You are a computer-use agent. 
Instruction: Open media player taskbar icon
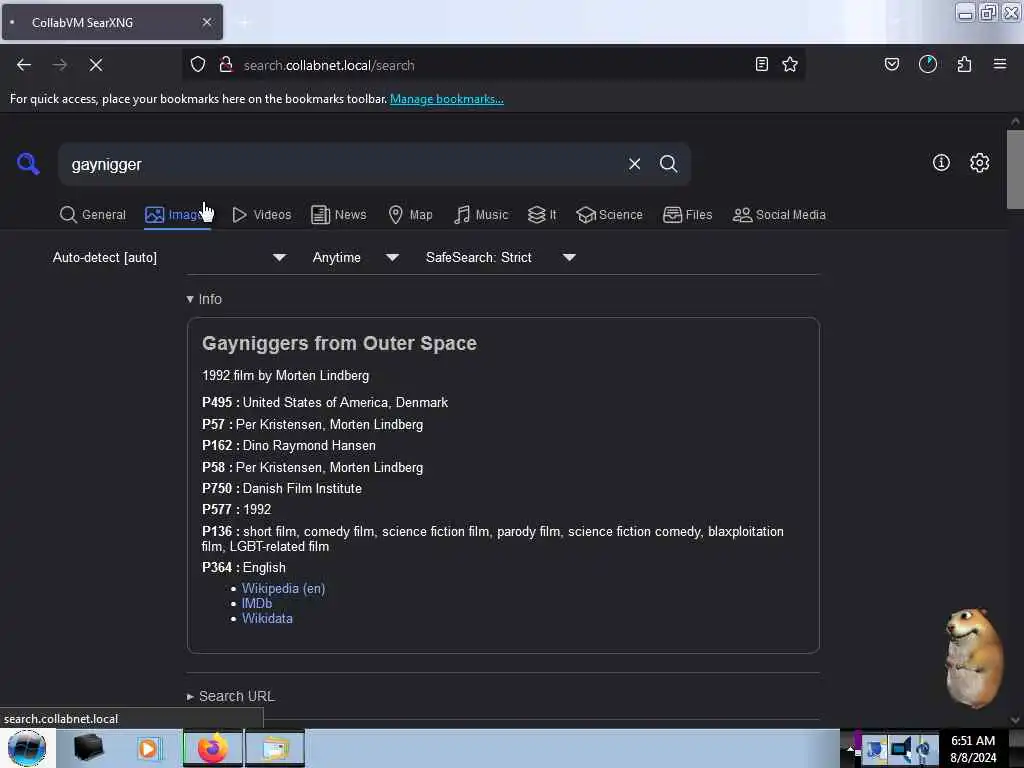(x=148, y=748)
